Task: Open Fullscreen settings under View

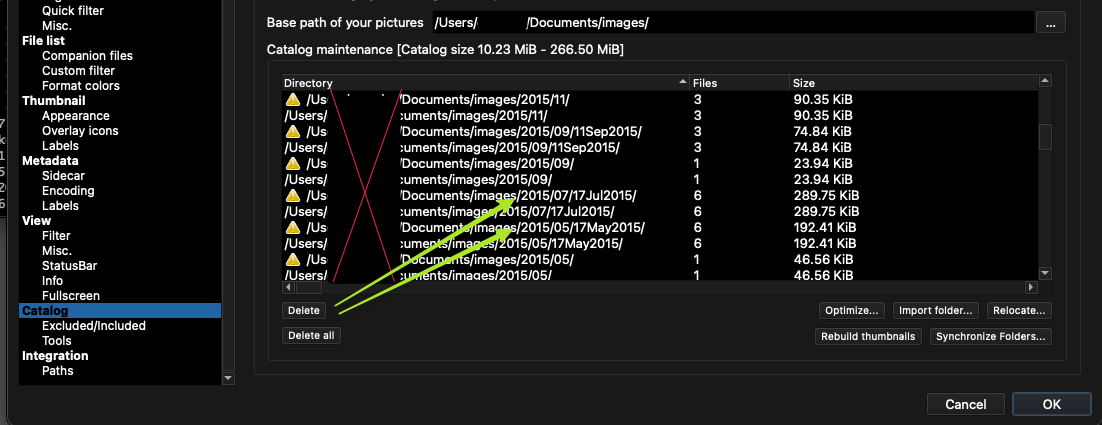Action: coord(70,296)
